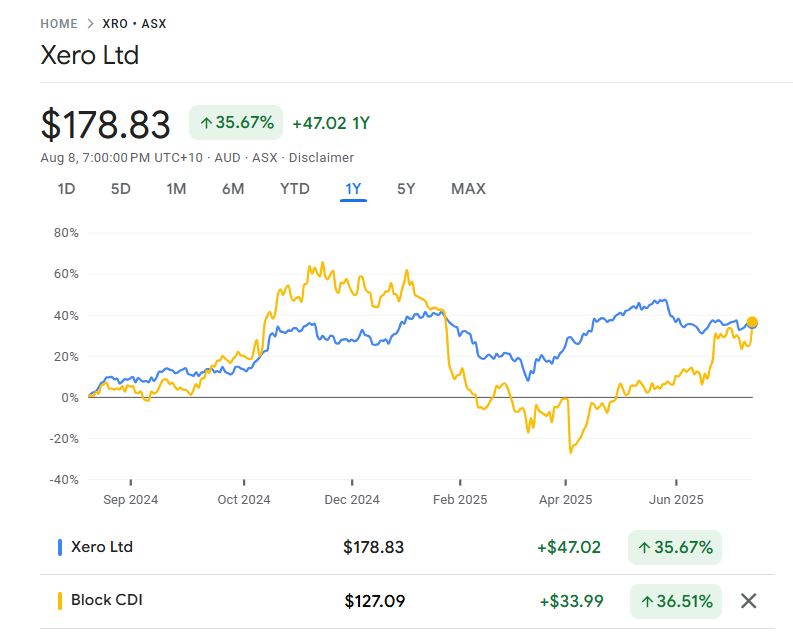The width and height of the screenshot is (793, 637).
Task: Choose the YTD range tab
Action: pyautogui.click(x=295, y=189)
